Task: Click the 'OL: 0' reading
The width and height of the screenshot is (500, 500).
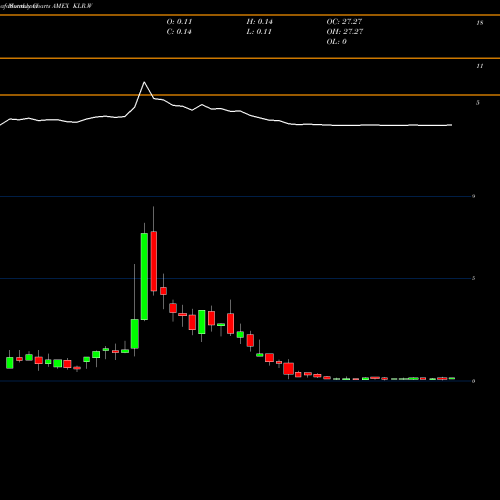Action: click(337, 42)
